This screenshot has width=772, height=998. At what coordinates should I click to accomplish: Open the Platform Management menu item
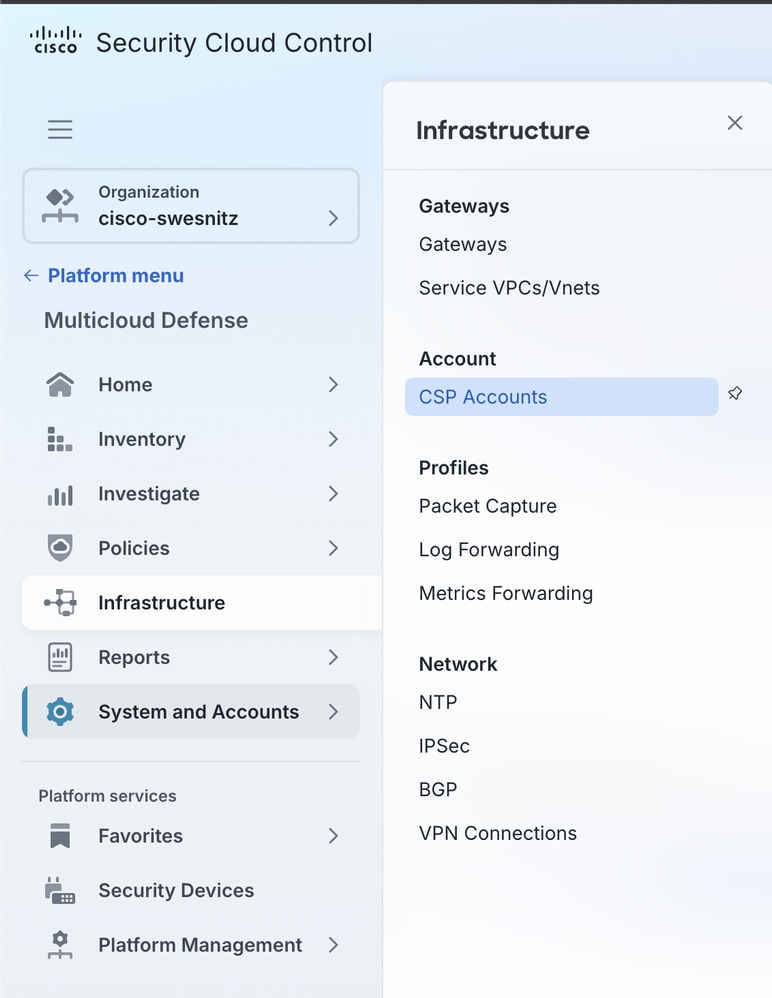[191, 945]
